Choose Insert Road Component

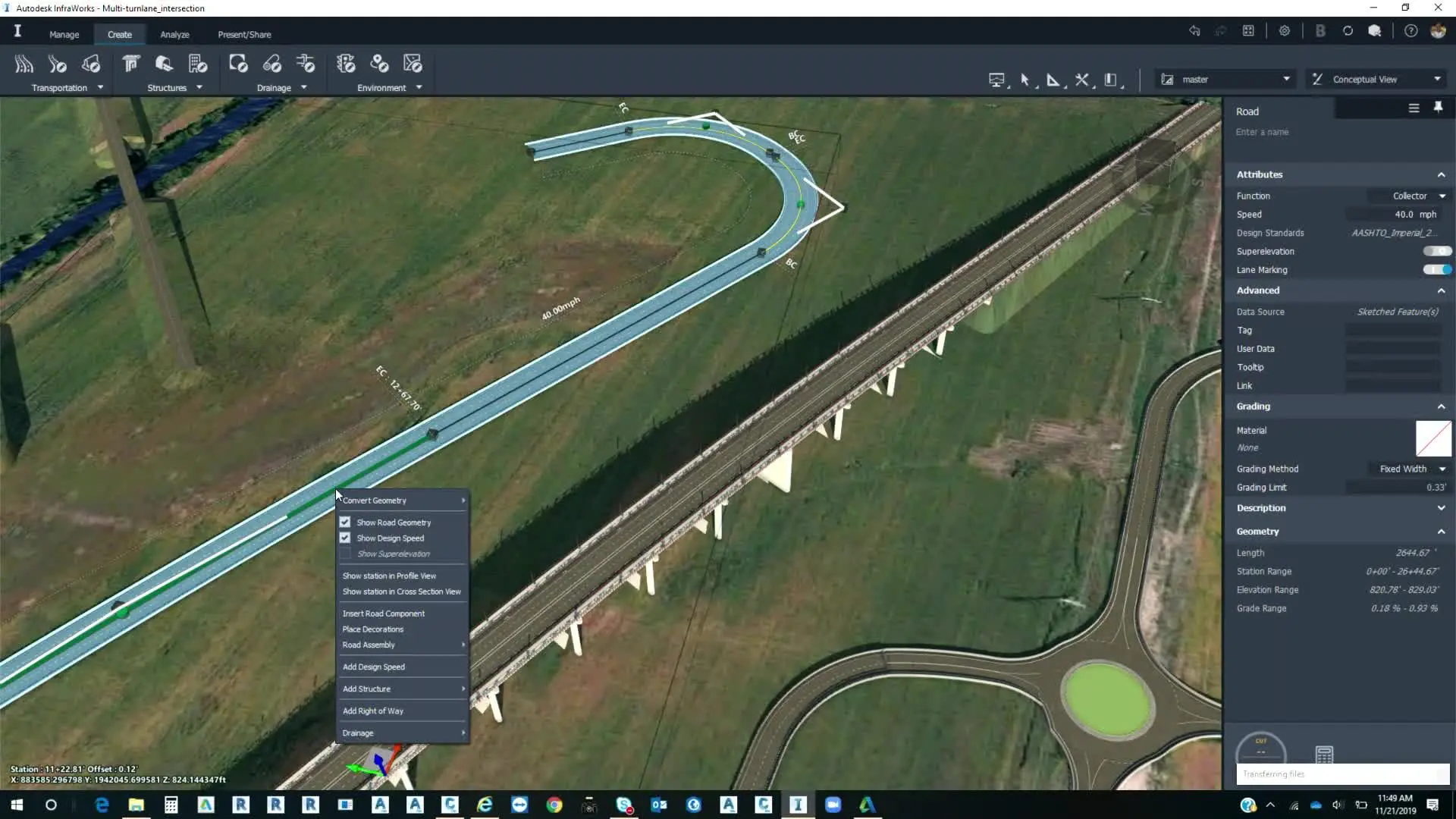403,613
